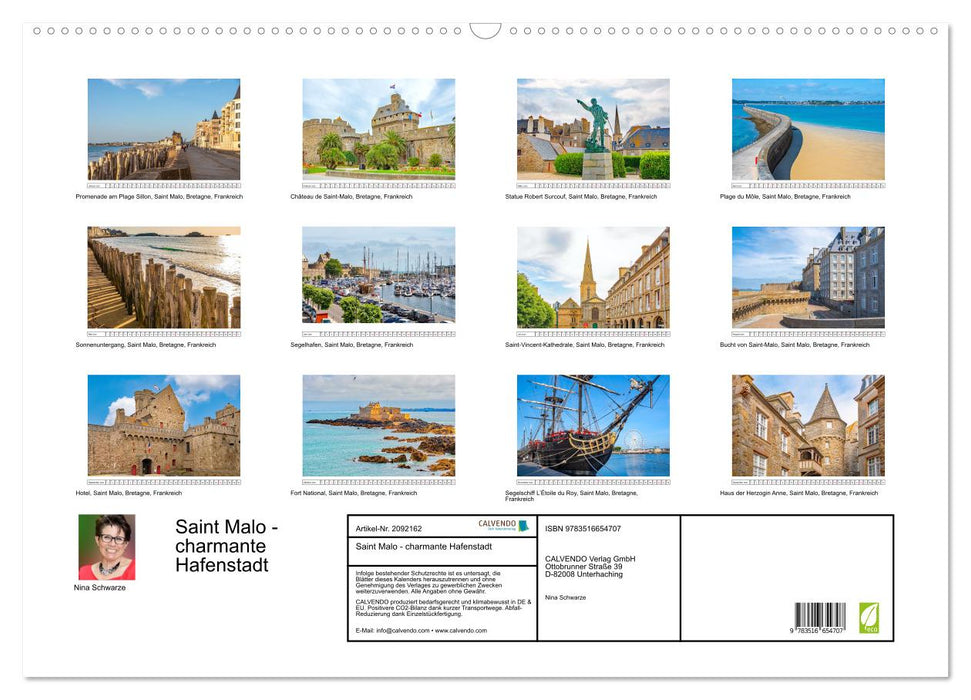Image resolution: width=971 pixels, height=700 pixels.
Task: Click the green eco leaf logo
Action: 869,620
